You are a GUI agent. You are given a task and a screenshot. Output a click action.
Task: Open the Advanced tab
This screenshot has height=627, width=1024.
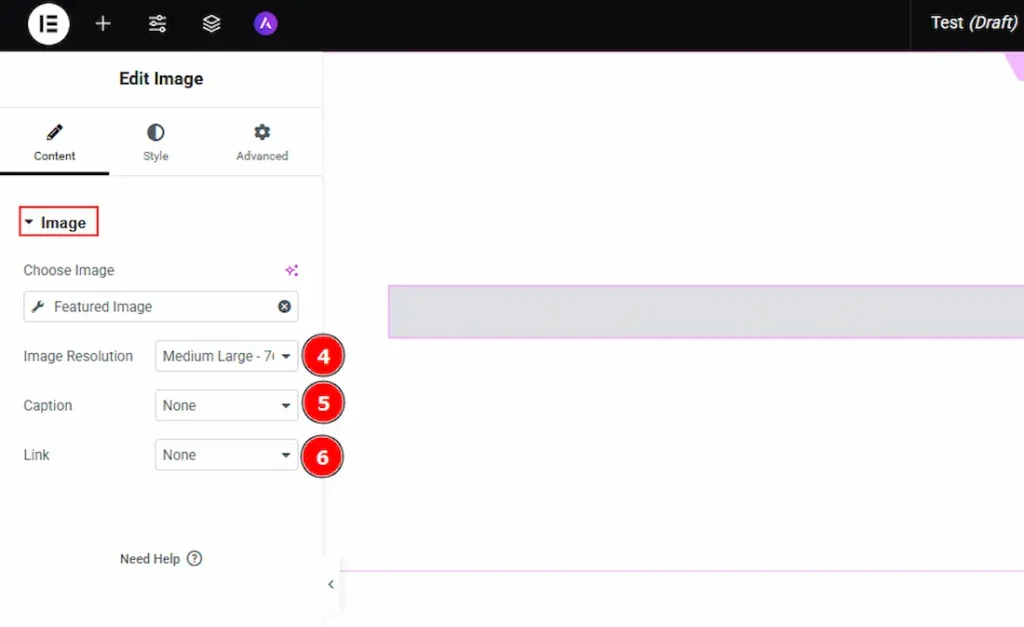(x=262, y=143)
